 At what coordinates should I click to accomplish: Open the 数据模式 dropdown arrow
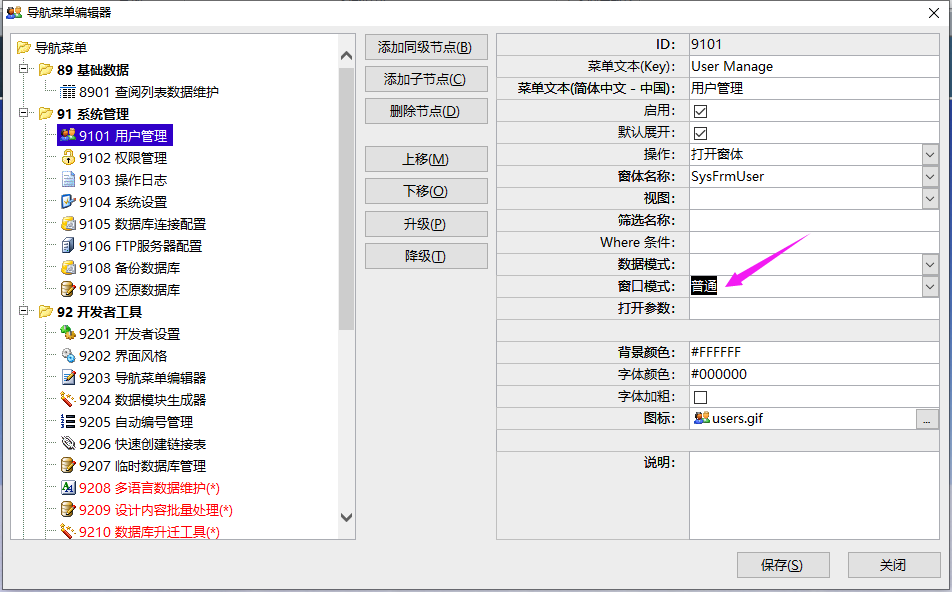(930, 264)
